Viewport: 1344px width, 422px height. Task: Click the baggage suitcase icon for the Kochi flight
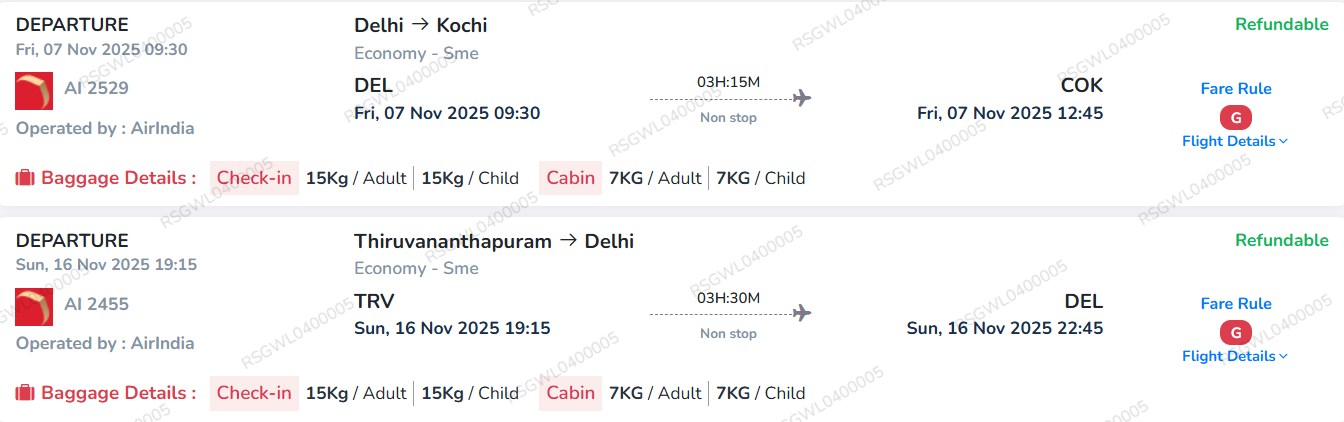pos(25,178)
